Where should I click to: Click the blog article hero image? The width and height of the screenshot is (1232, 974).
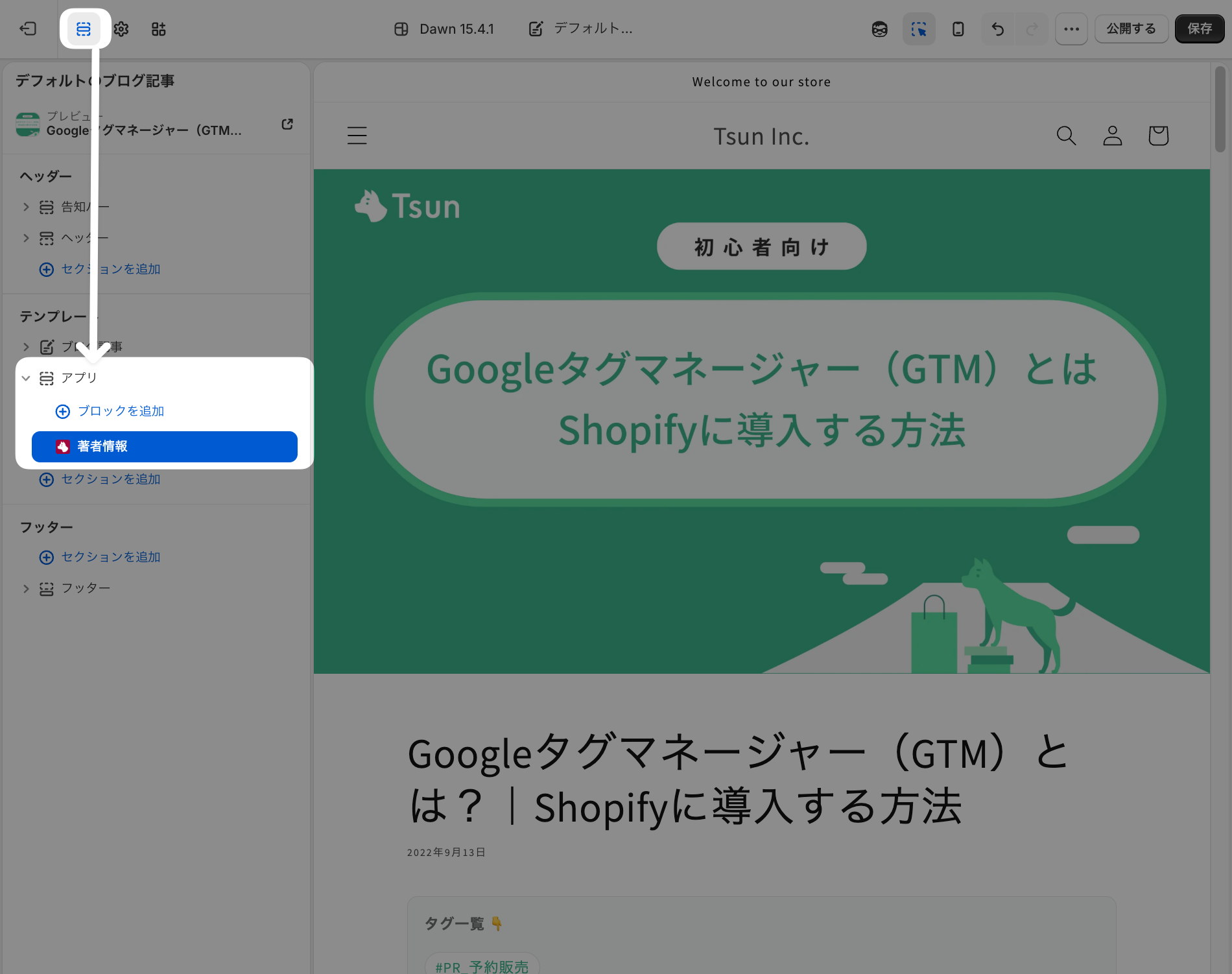pyautogui.click(x=762, y=422)
